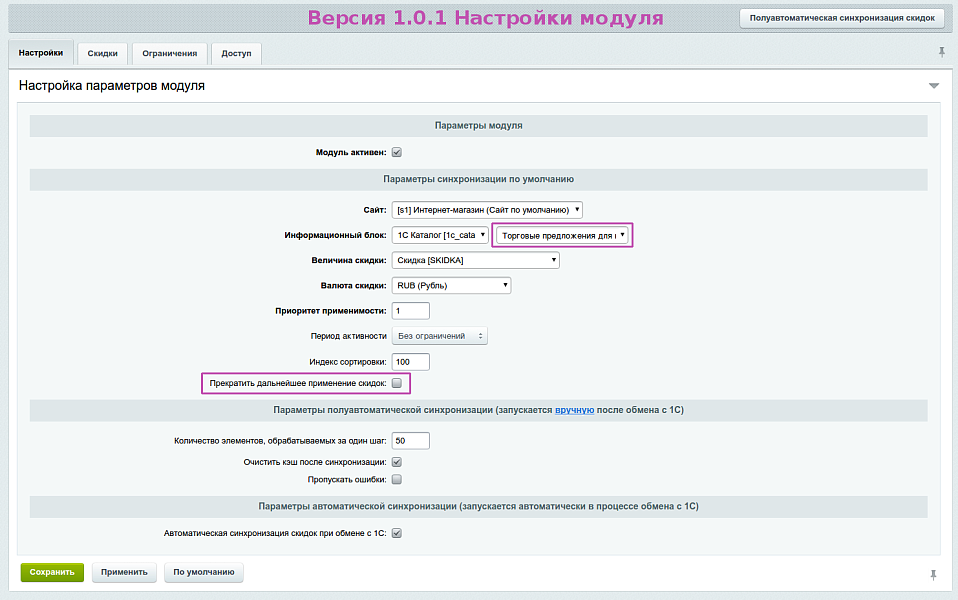Click the pin icon beside the tabs row
The image size is (958, 600).
pyautogui.click(x=941, y=52)
